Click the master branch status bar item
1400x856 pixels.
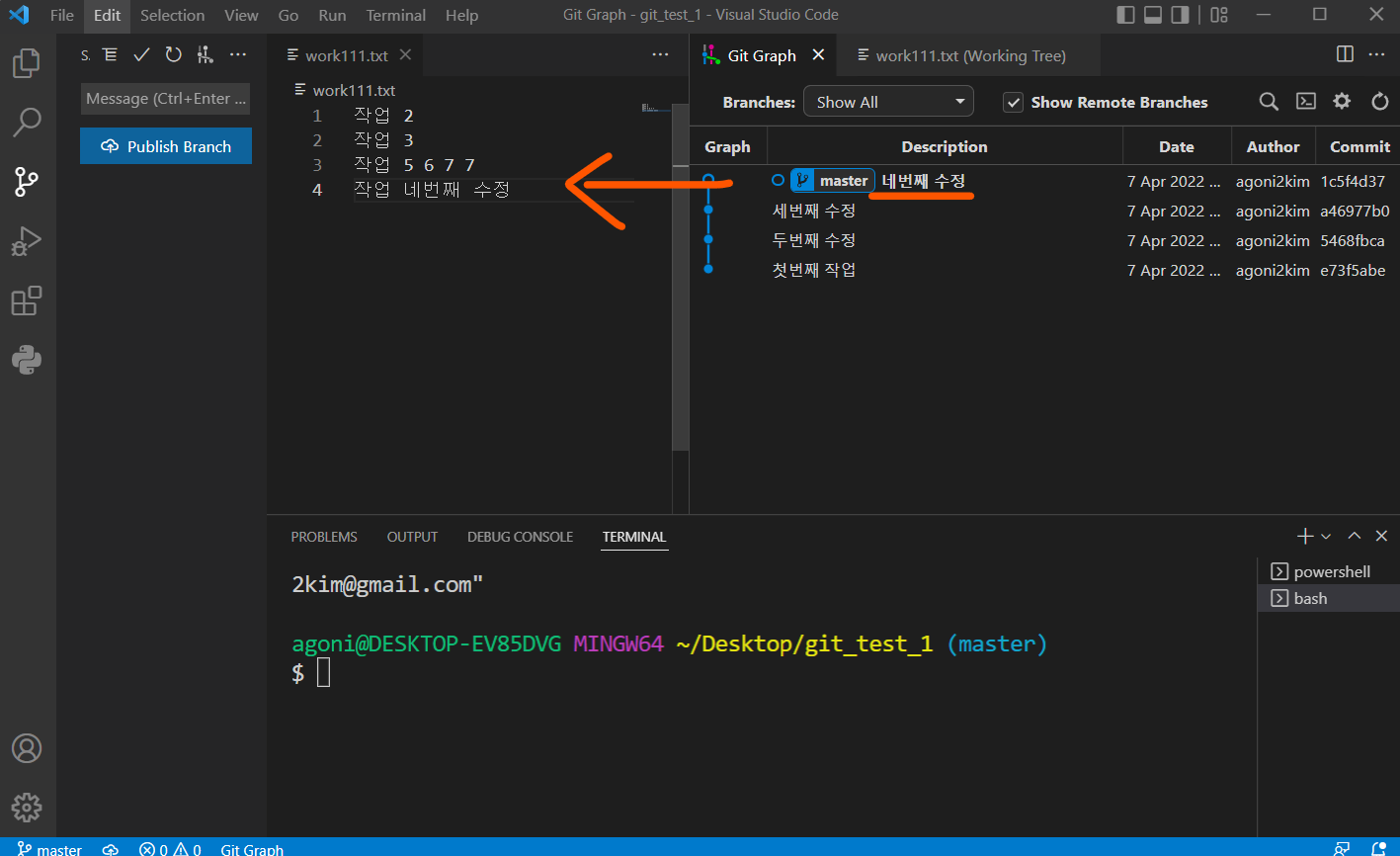49,849
